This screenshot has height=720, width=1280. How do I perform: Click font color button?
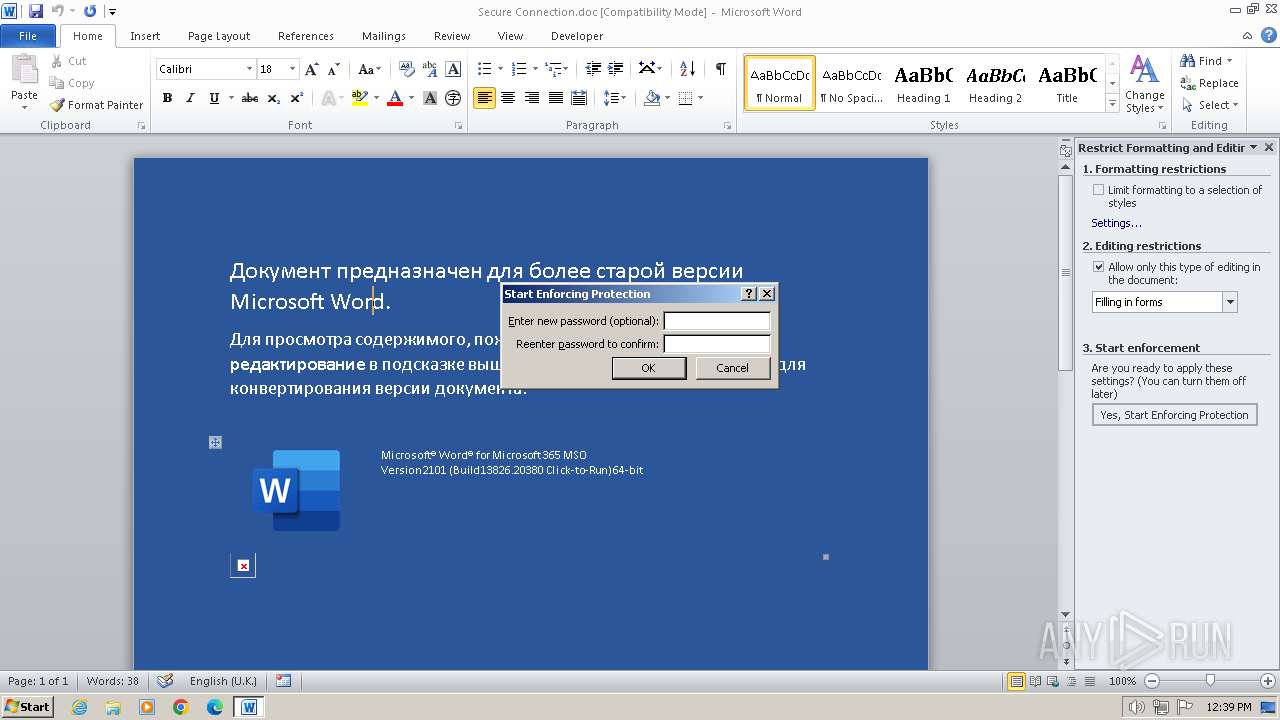[395, 98]
